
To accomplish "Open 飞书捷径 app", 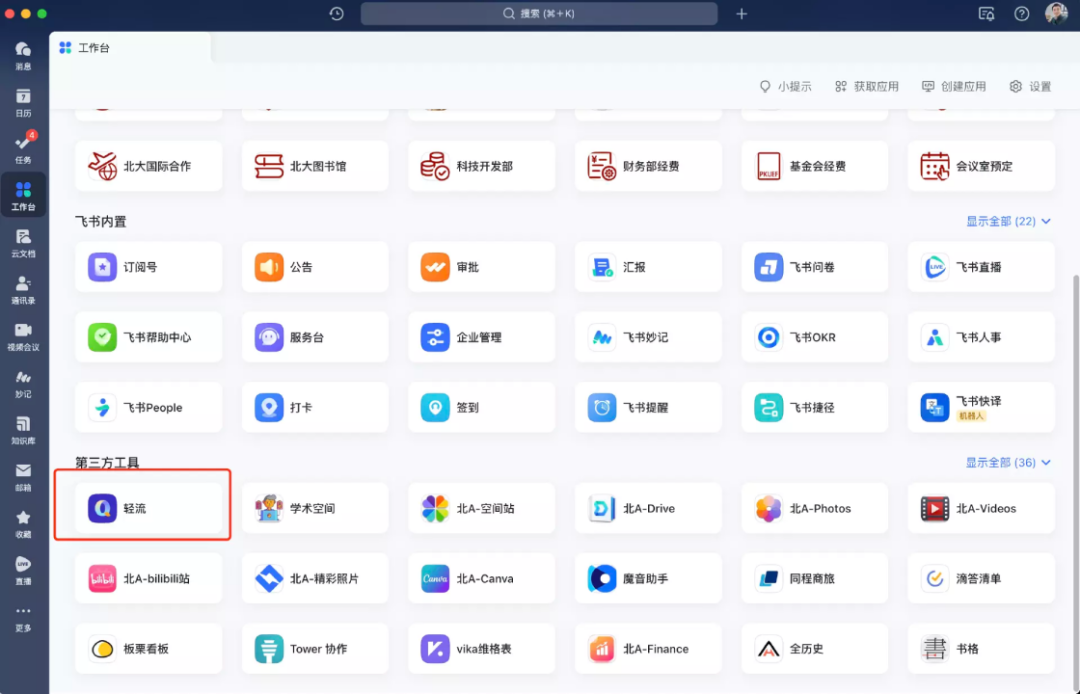I will 815,408.
